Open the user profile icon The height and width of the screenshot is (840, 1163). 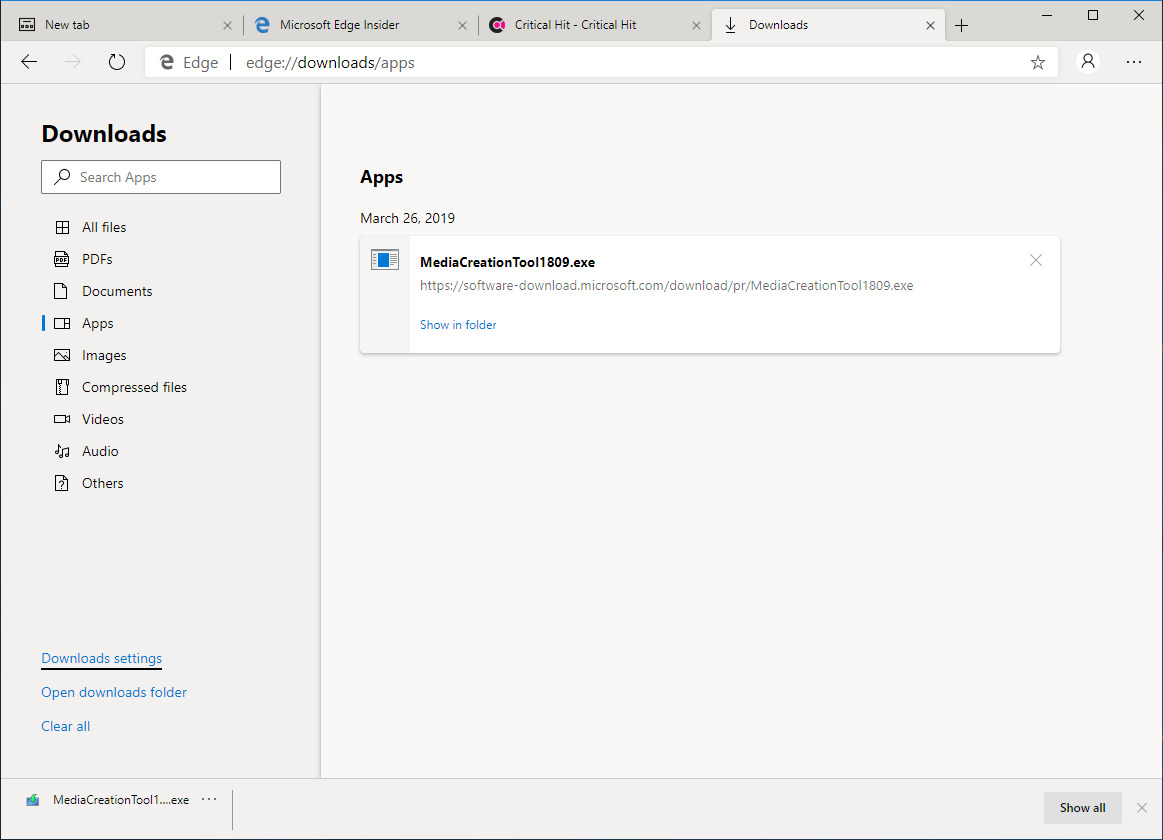[x=1088, y=62]
